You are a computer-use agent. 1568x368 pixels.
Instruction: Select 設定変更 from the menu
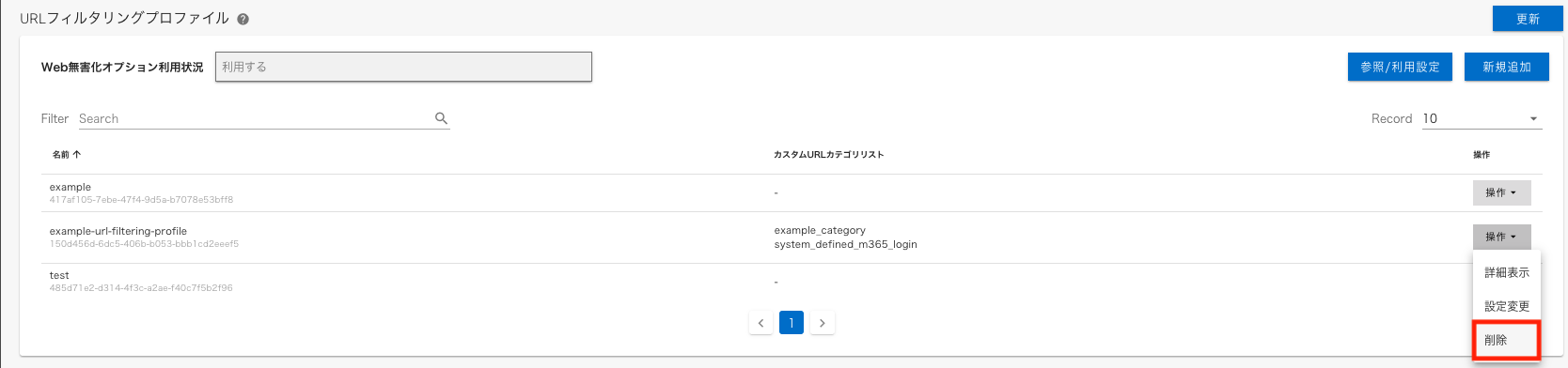(x=1507, y=306)
